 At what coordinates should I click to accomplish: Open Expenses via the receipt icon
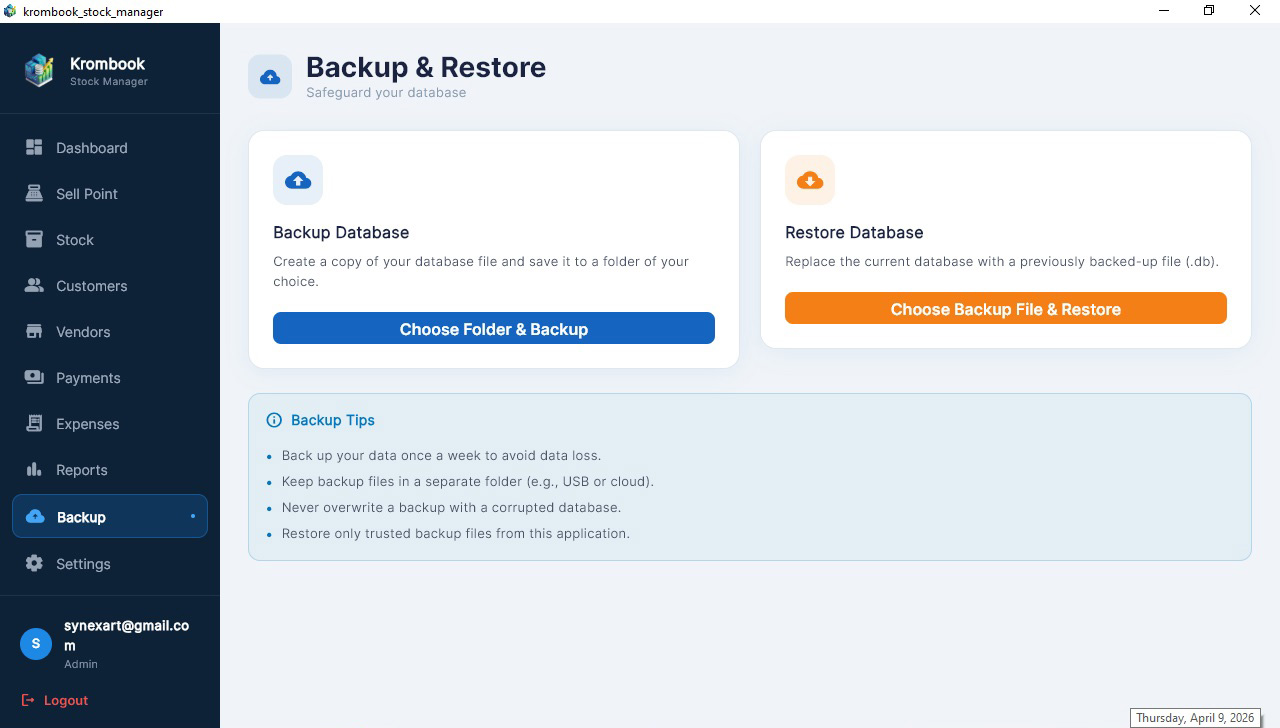[x=33, y=423]
